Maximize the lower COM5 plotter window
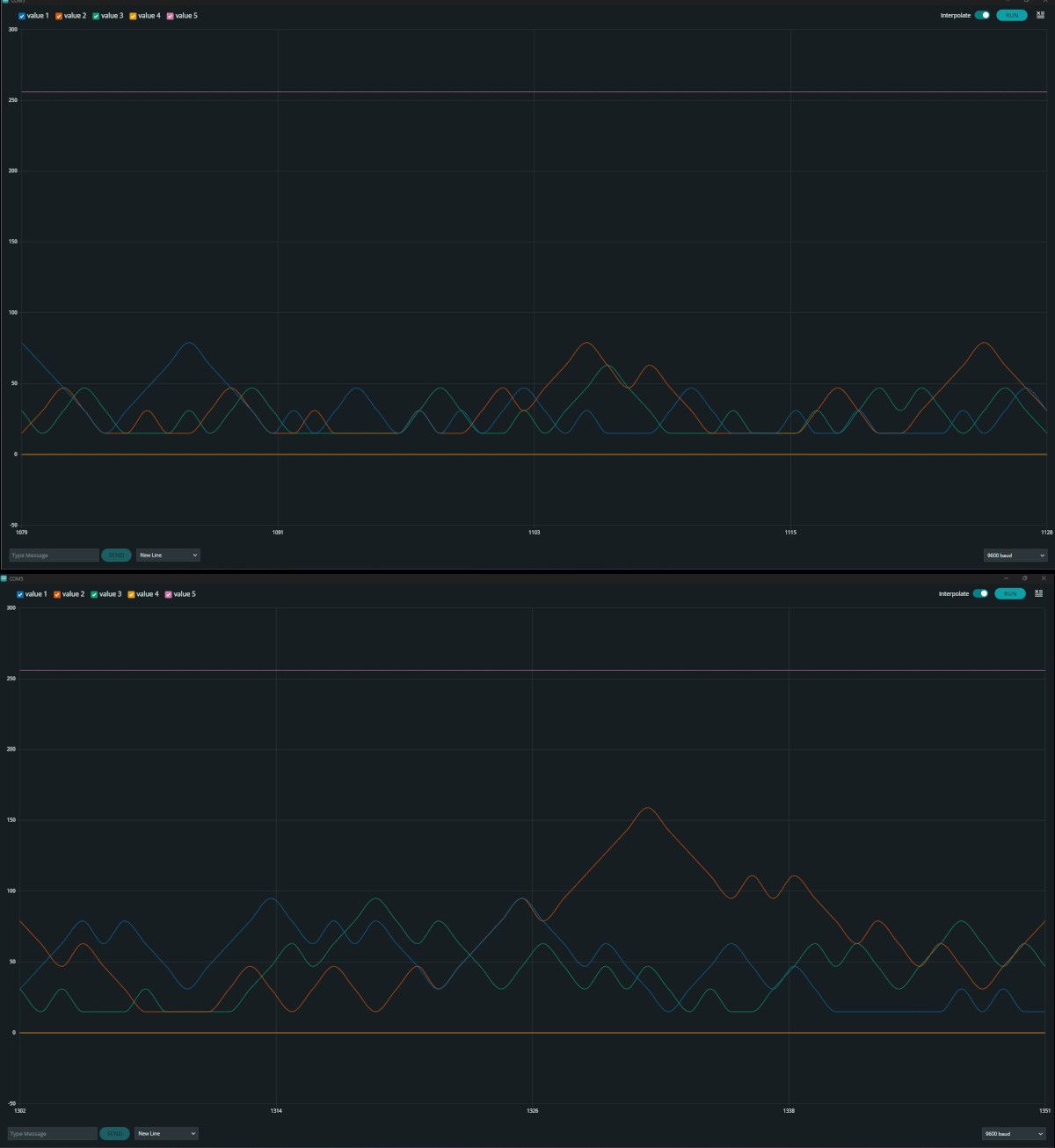This screenshot has height=1148, width=1055. (1024, 578)
